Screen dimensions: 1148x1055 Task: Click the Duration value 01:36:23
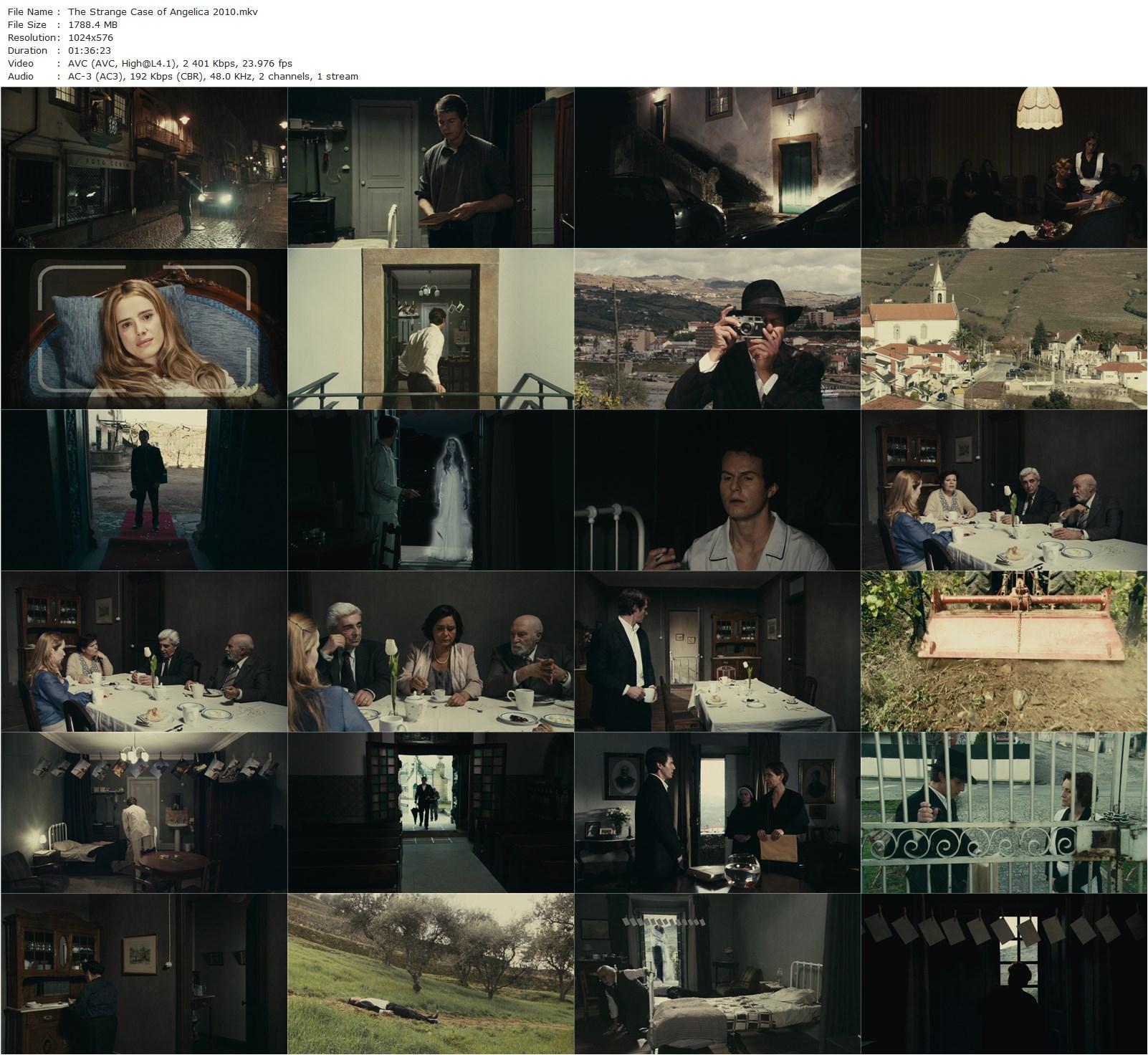(88, 50)
